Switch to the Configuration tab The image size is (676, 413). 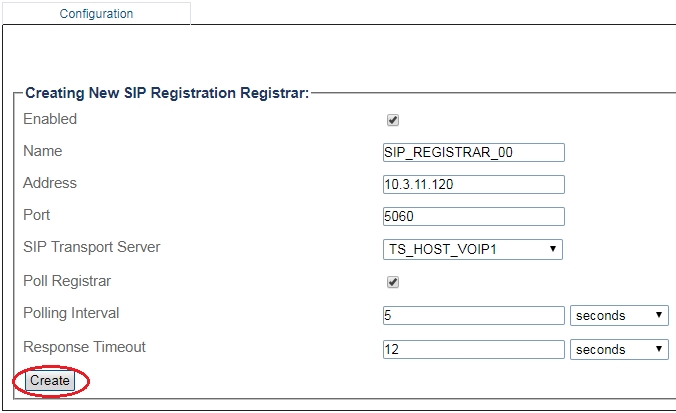[x=96, y=14]
